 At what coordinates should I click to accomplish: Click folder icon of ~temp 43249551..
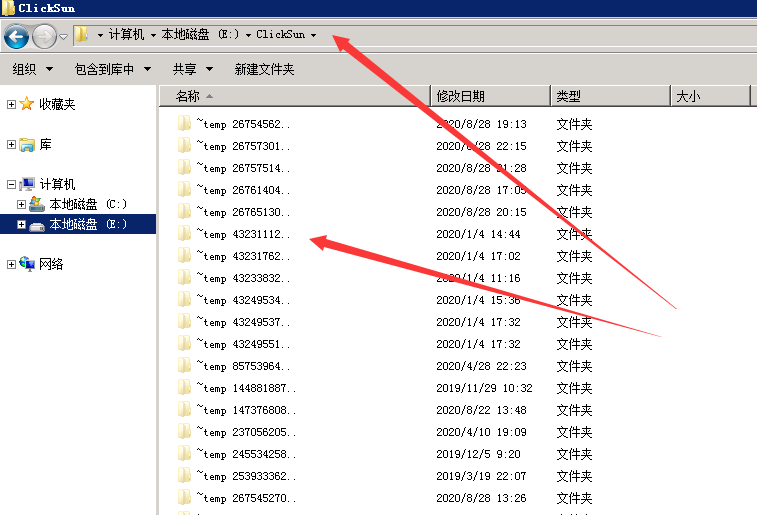click(x=184, y=343)
